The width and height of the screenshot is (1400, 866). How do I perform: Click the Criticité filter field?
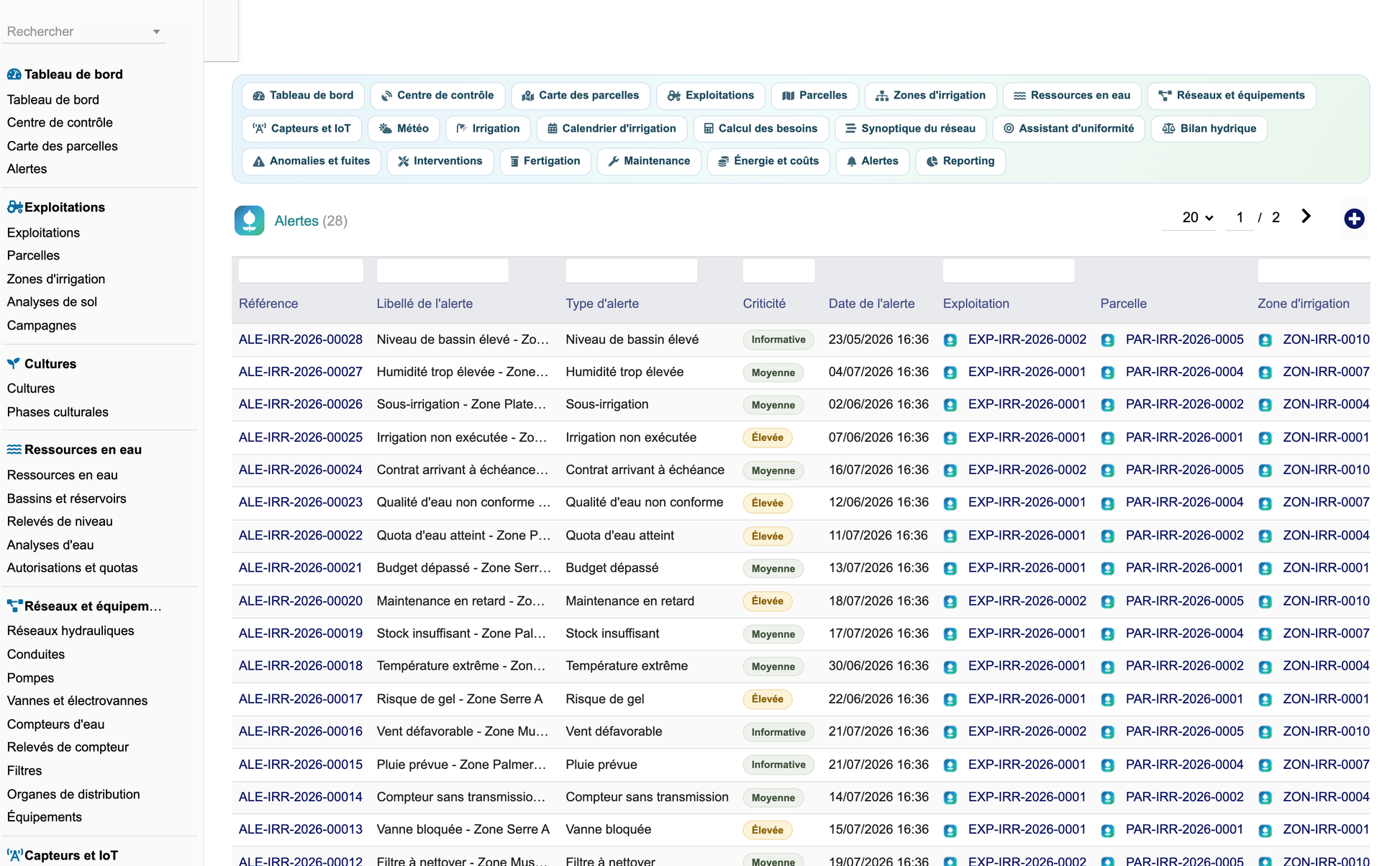click(x=778, y=271)
